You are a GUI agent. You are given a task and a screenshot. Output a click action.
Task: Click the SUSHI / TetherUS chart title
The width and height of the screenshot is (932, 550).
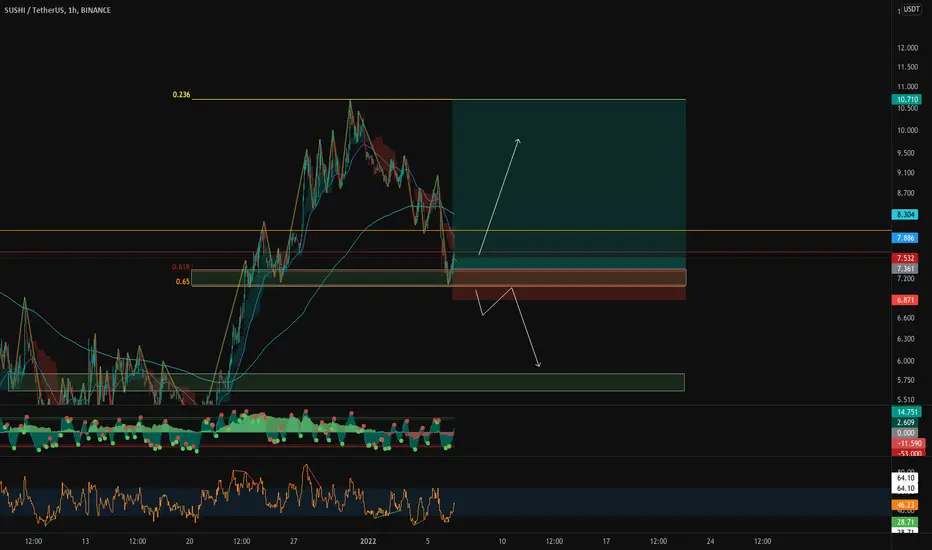[58, 10]
